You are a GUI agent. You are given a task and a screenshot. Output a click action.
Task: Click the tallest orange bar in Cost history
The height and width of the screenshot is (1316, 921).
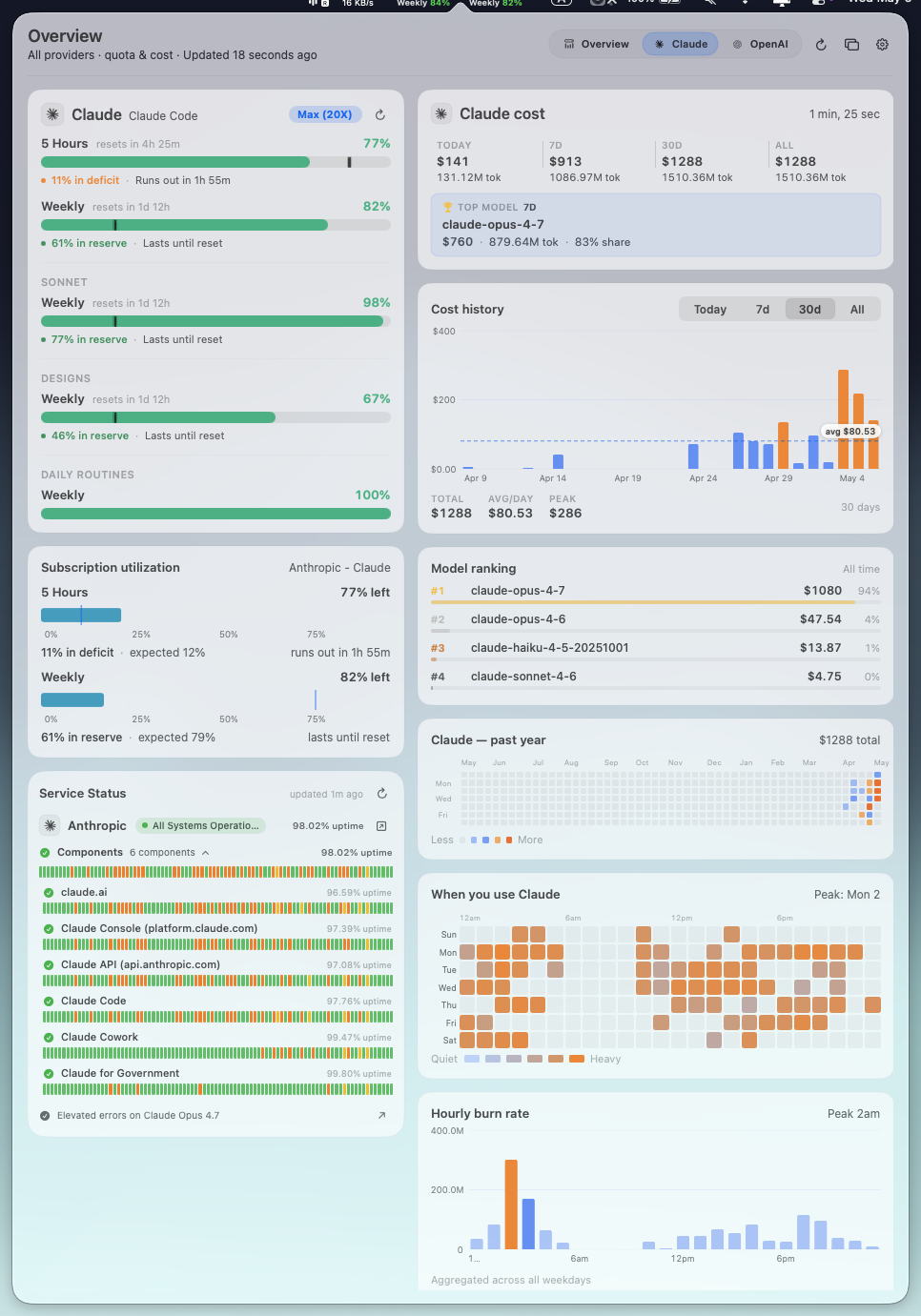click(x=843, y=419)
